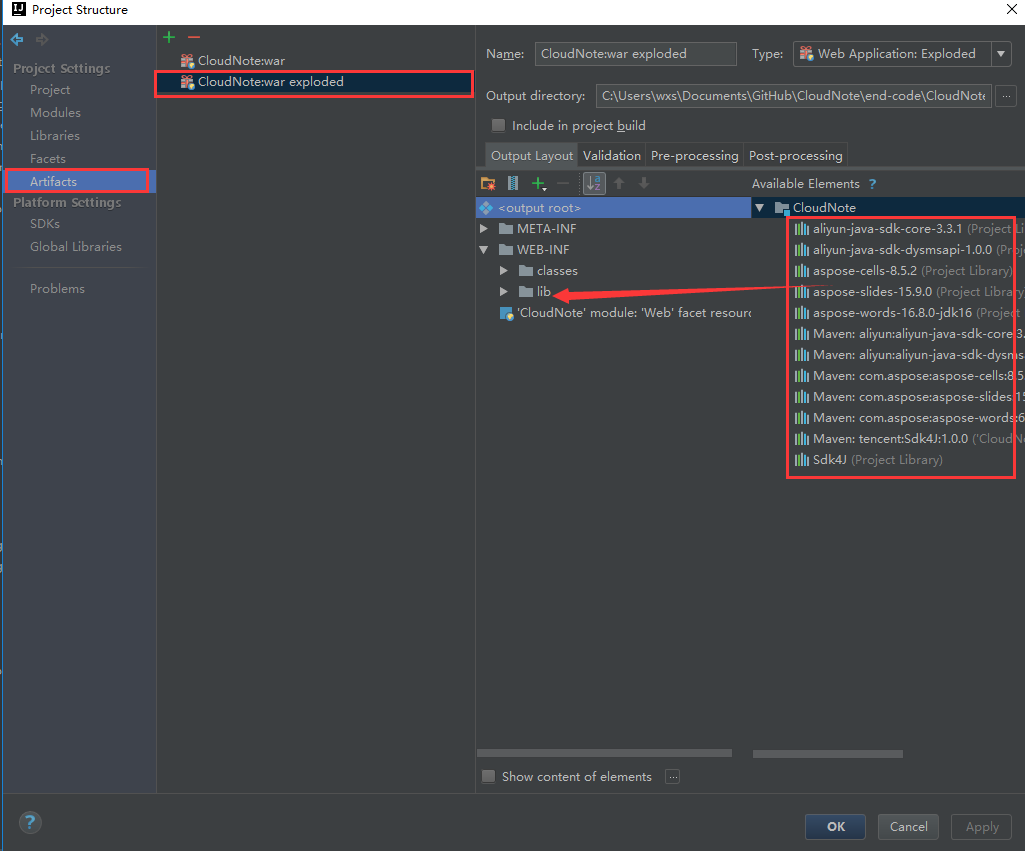Click remove element minus in layout toolbar

pyautogui.click(x=563, y=184)
